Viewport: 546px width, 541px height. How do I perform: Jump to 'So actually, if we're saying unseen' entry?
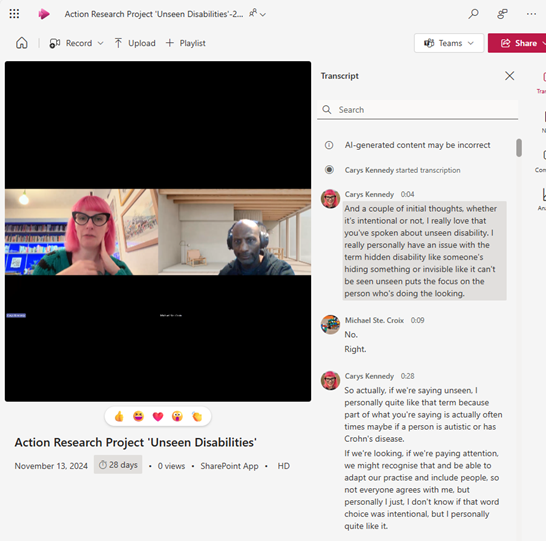coord(423,415)
